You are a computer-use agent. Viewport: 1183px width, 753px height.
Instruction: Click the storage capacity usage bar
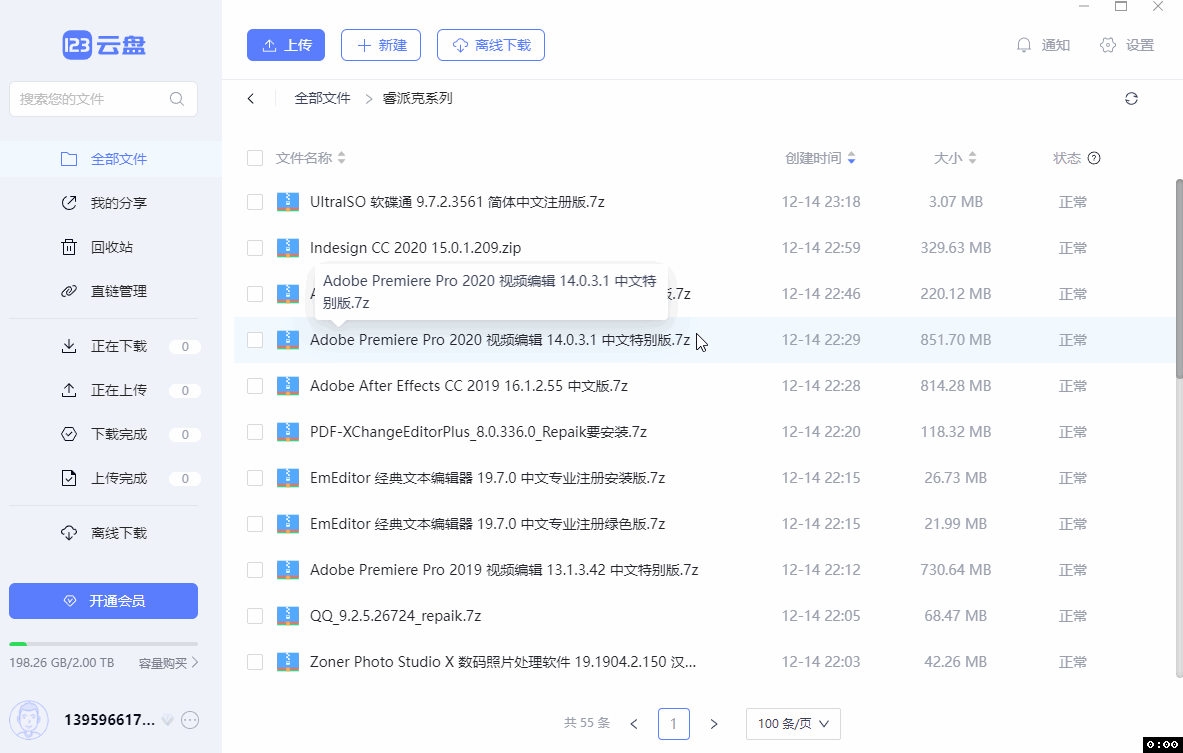103,644
